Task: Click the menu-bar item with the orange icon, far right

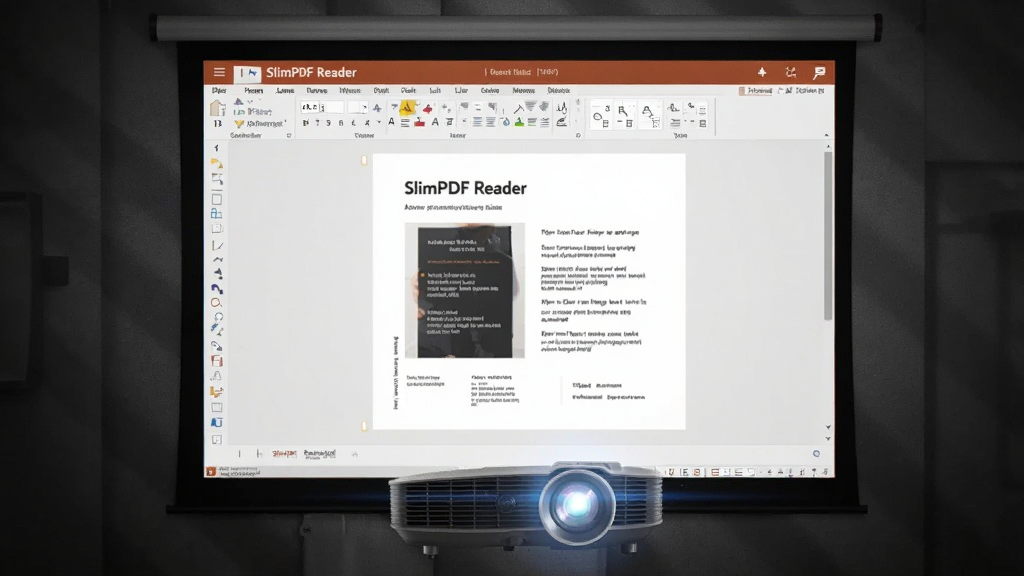Action: click(x=756, y=91)
